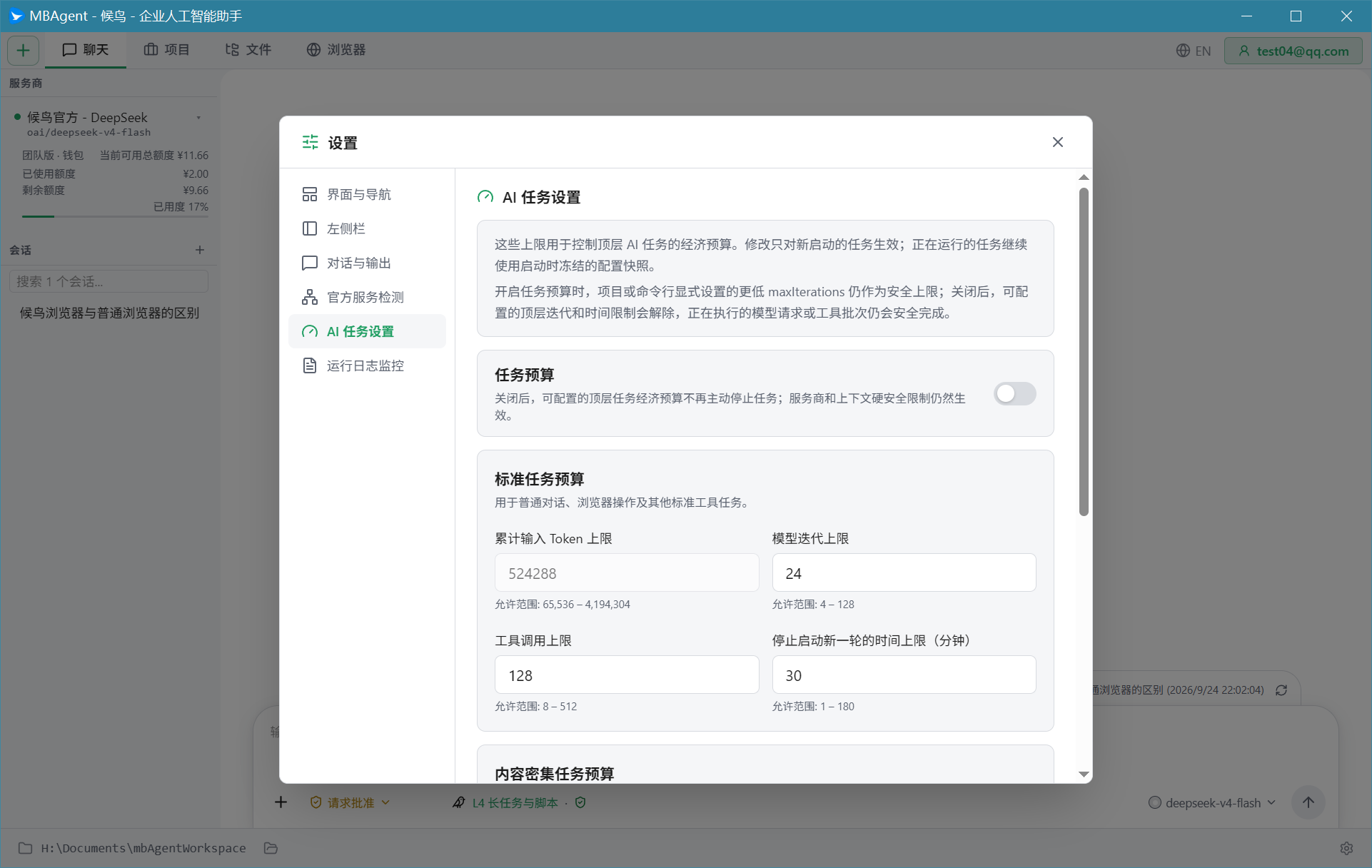Viewport: 1372px width, 868px height.
Task: Click the 累计输入 Token 上限 field
Action: (627, 573)
